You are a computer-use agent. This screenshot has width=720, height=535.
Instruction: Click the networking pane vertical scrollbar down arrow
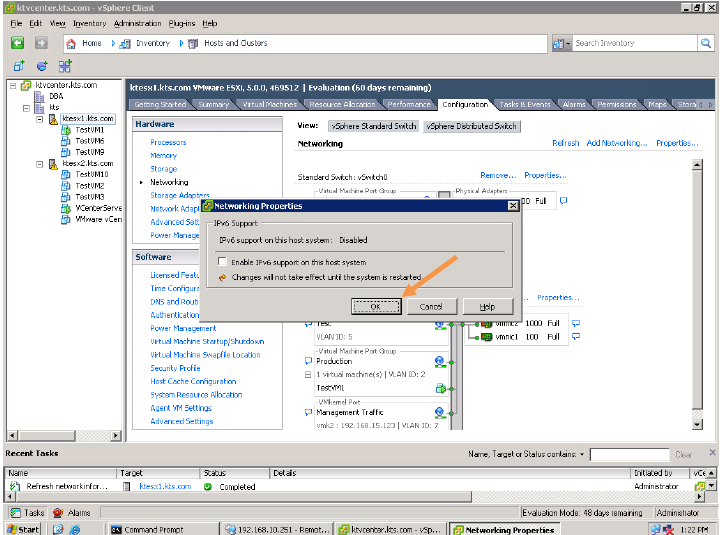pyautogui.click(x=697, y=425)
